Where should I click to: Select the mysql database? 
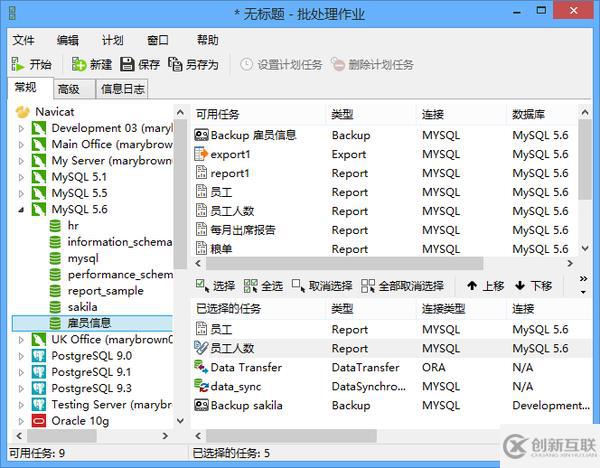click(83, 258)
